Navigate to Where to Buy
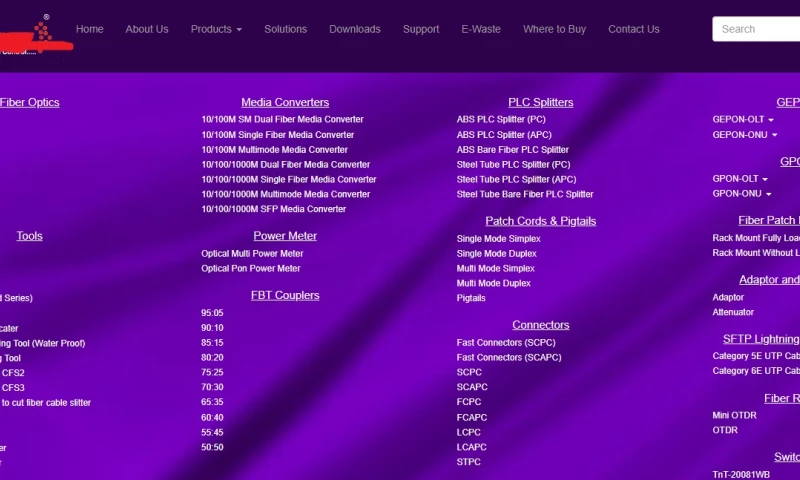 [554, 29]
